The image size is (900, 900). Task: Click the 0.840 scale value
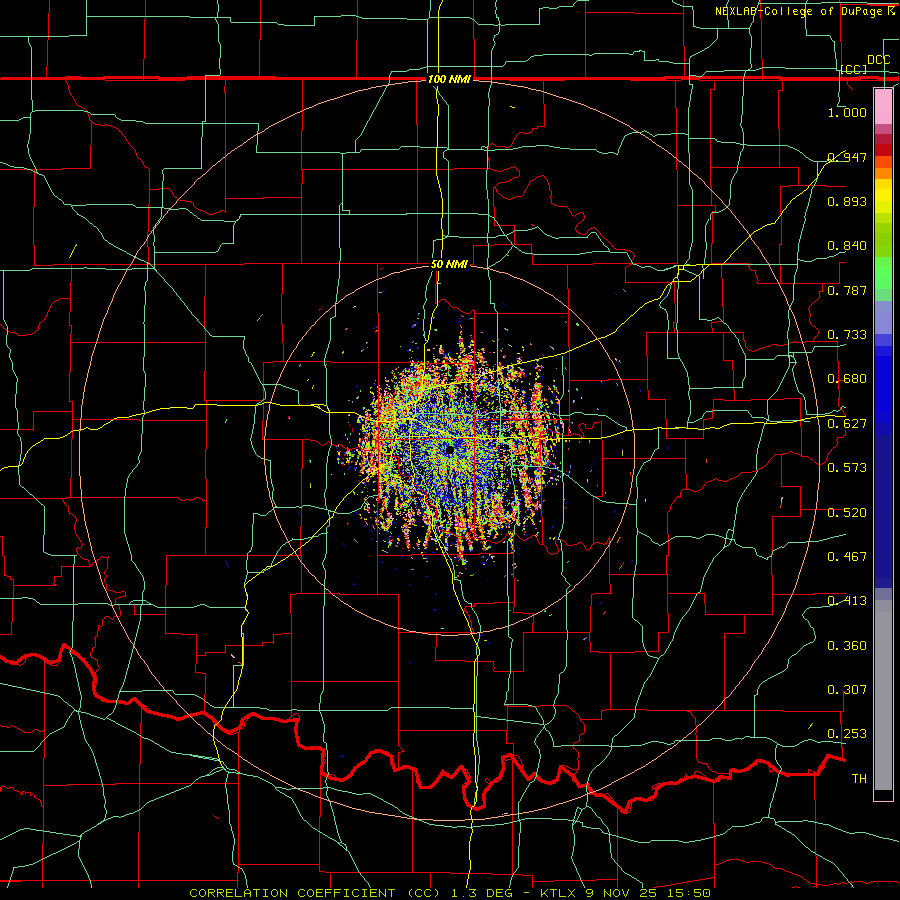click(x=847, y=246)
